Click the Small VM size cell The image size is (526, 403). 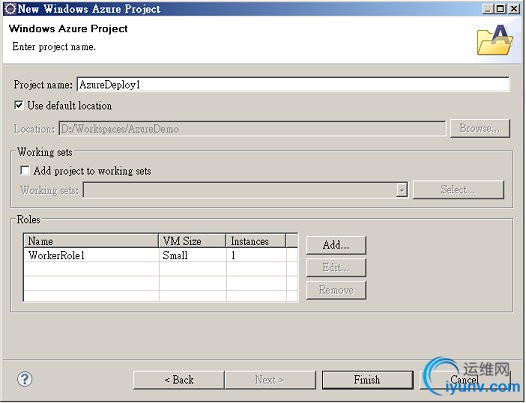pyautogui.click(x=192, y=255)
